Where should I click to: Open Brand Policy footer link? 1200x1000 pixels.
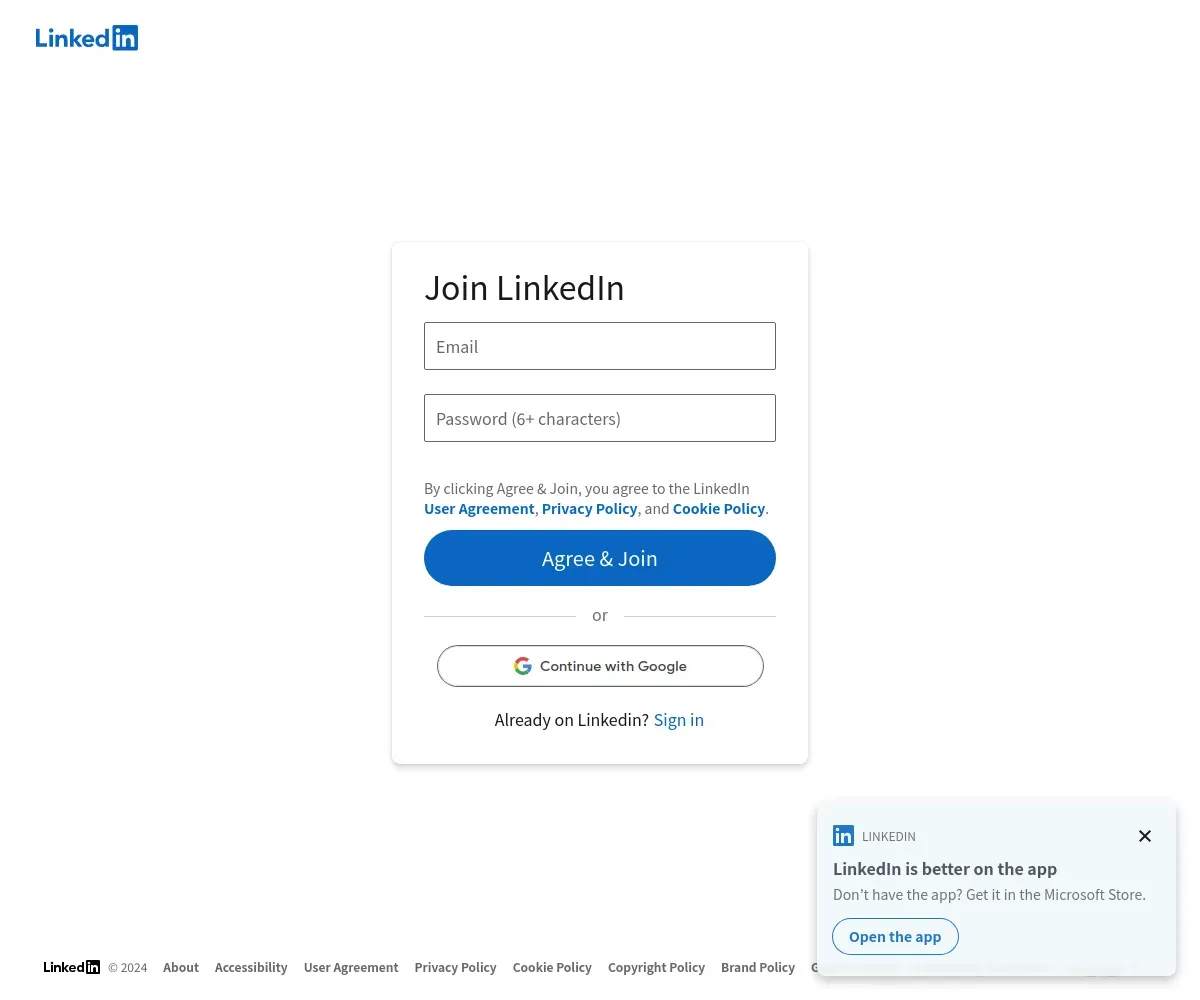(758, 967)
